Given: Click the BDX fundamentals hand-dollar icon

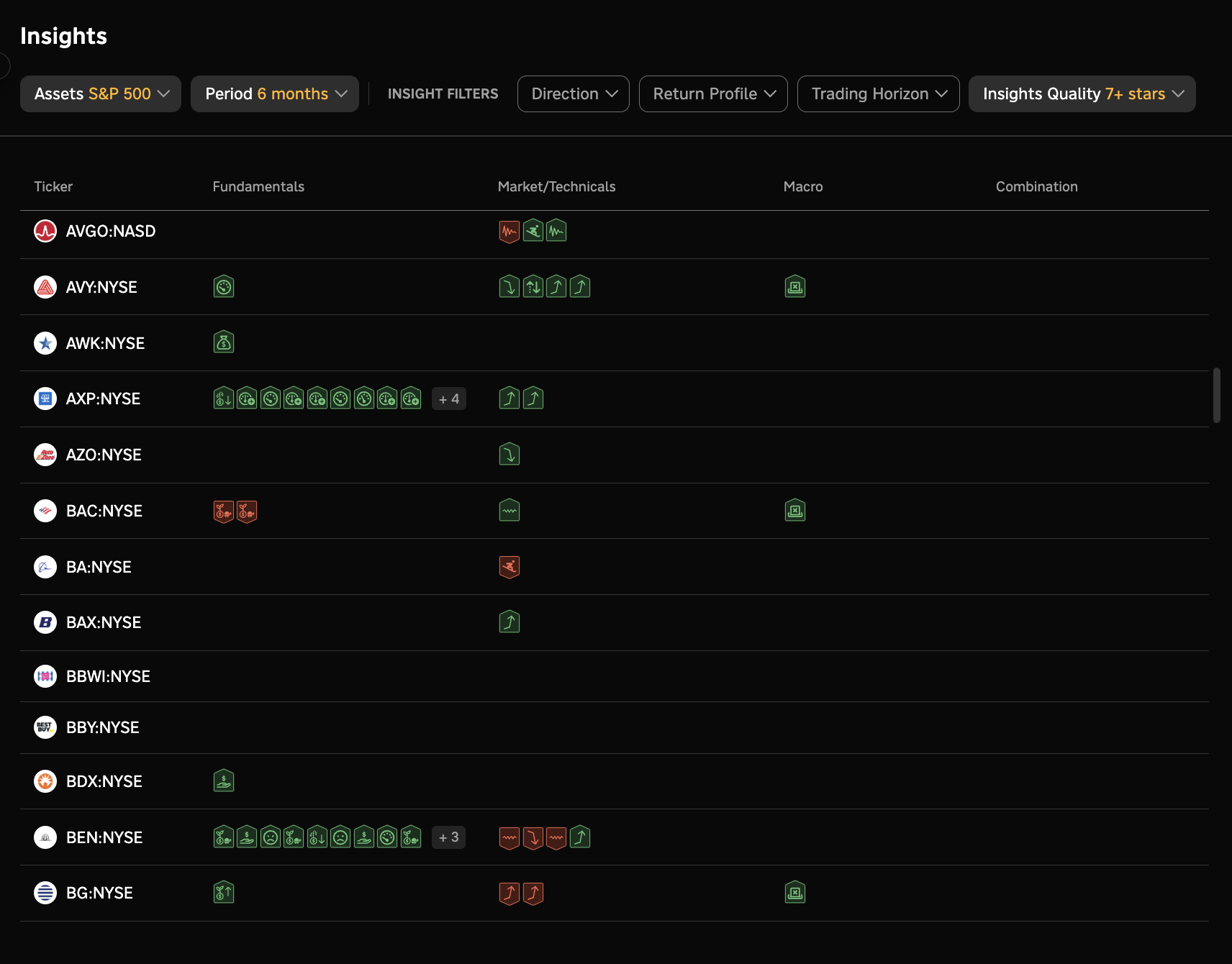Looking at the screenshot, I should tap(224, 781).
